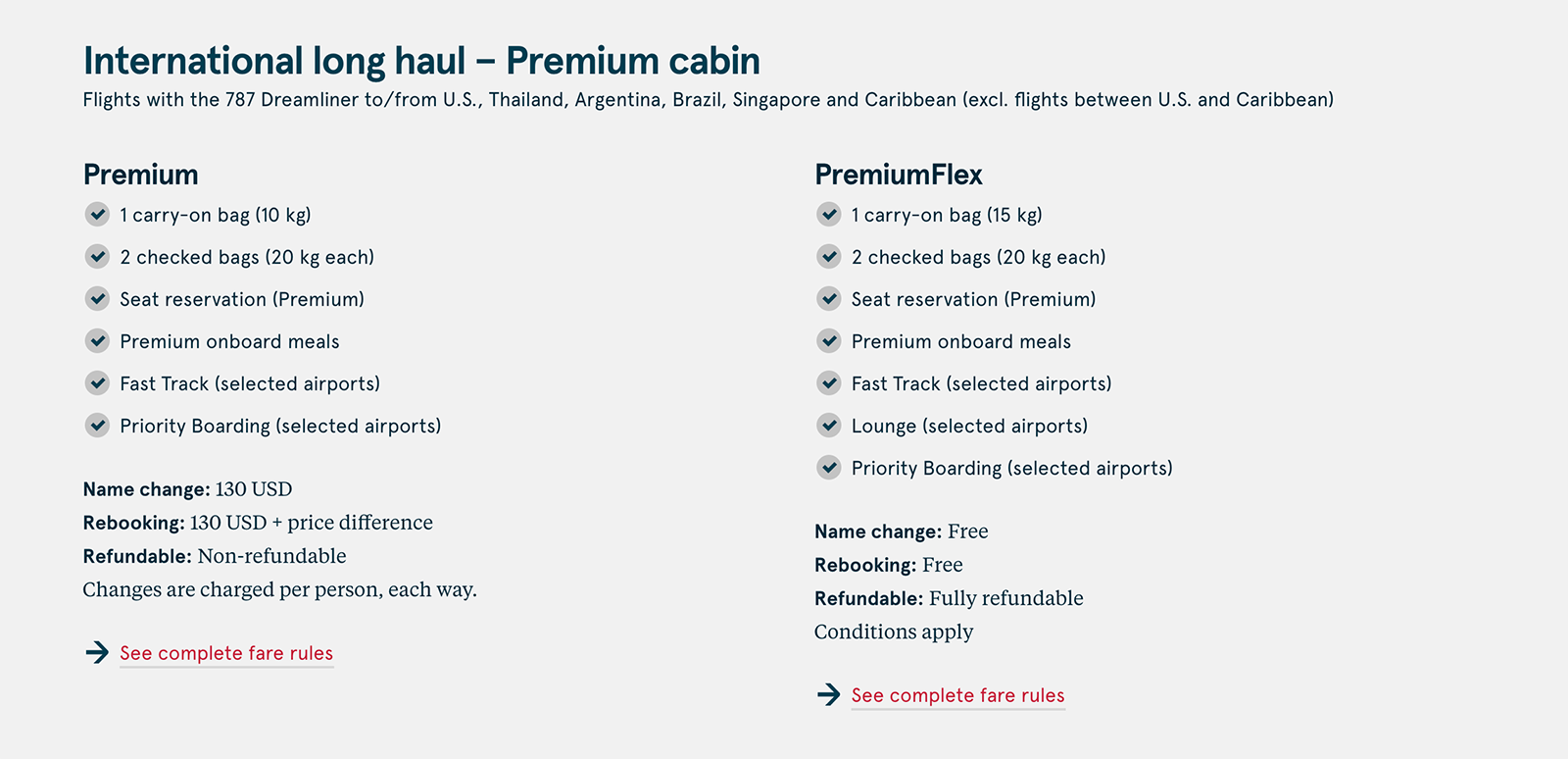Image resolution: width=1568 pixels, height=759 pixels.
Task: Click the Fast Track checkmark under Premium
Action: [x=97, y=382]
